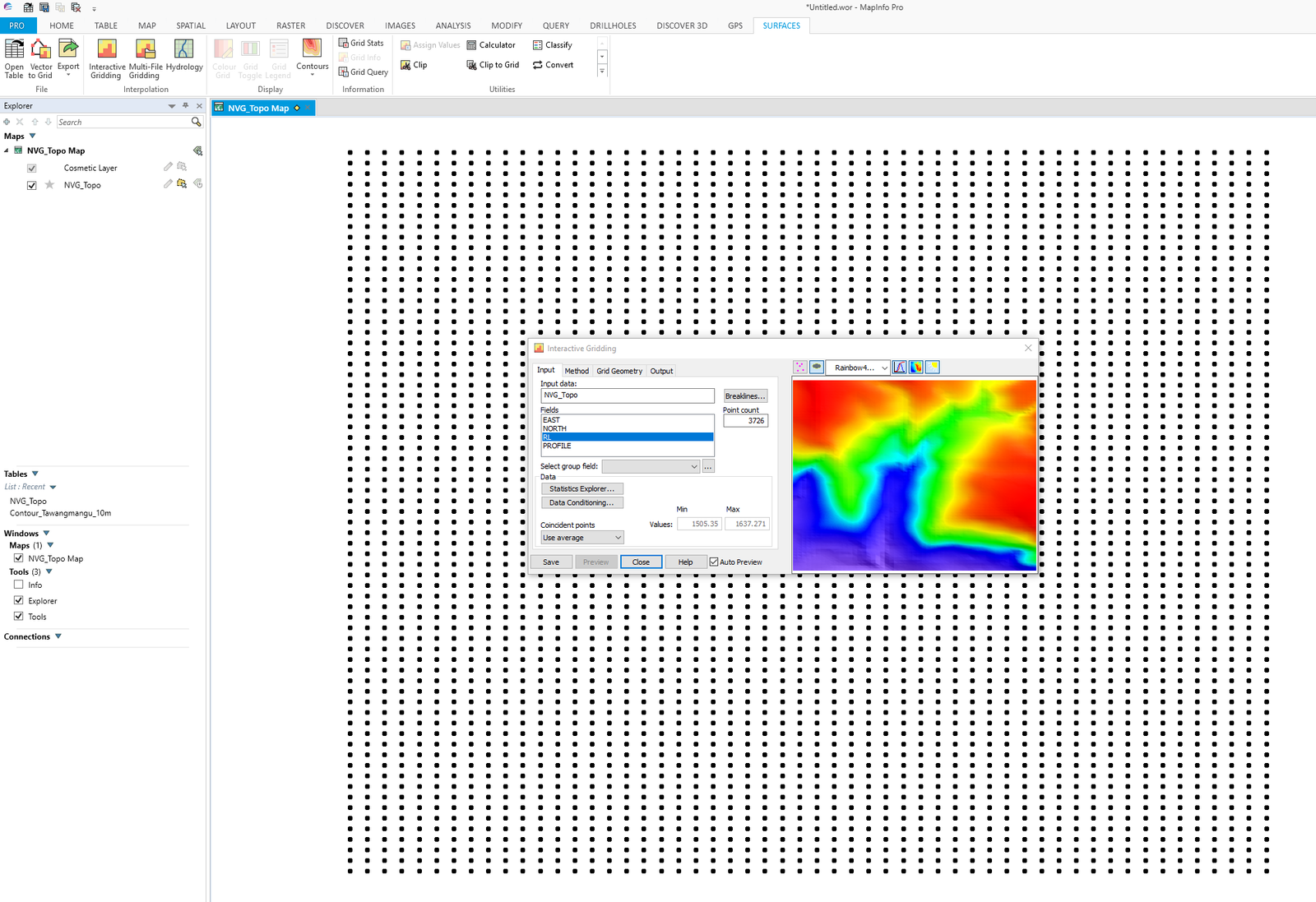Switch to the Grid Geometry tab

click(619, 371)
